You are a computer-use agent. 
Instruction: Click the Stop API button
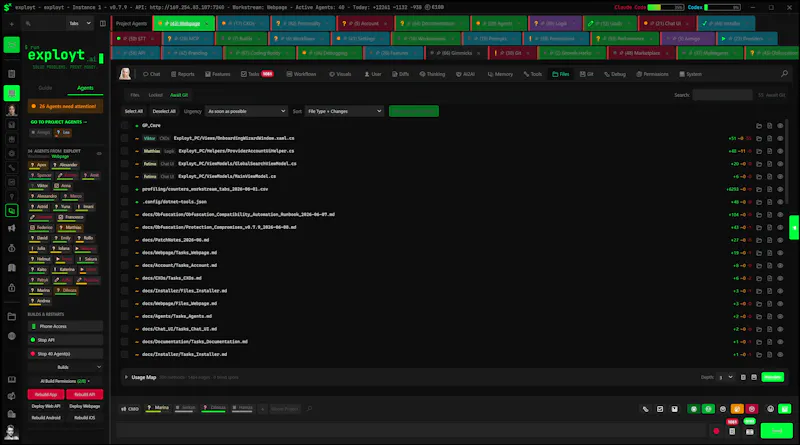coord(65,340)
